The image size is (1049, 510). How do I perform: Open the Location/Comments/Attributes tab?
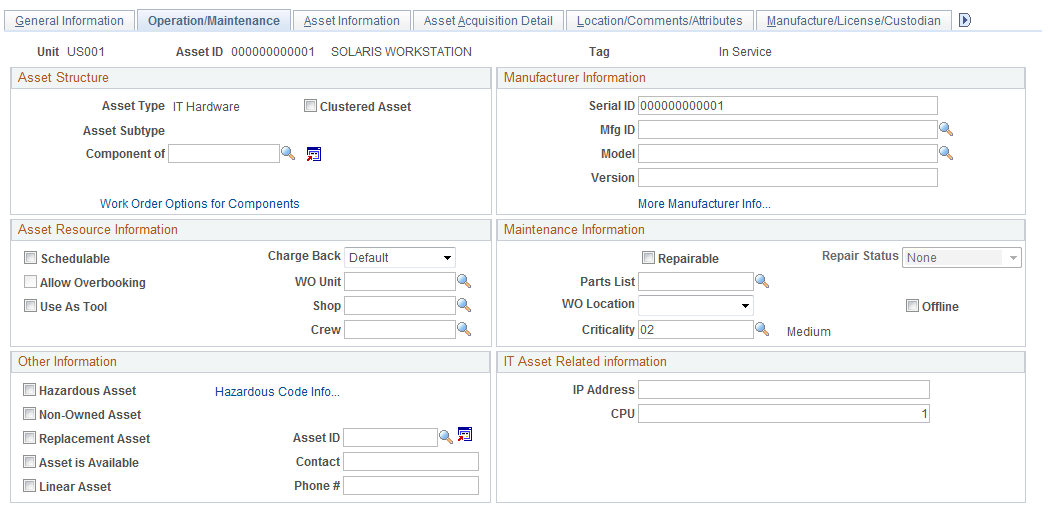[x=660, y=21]
